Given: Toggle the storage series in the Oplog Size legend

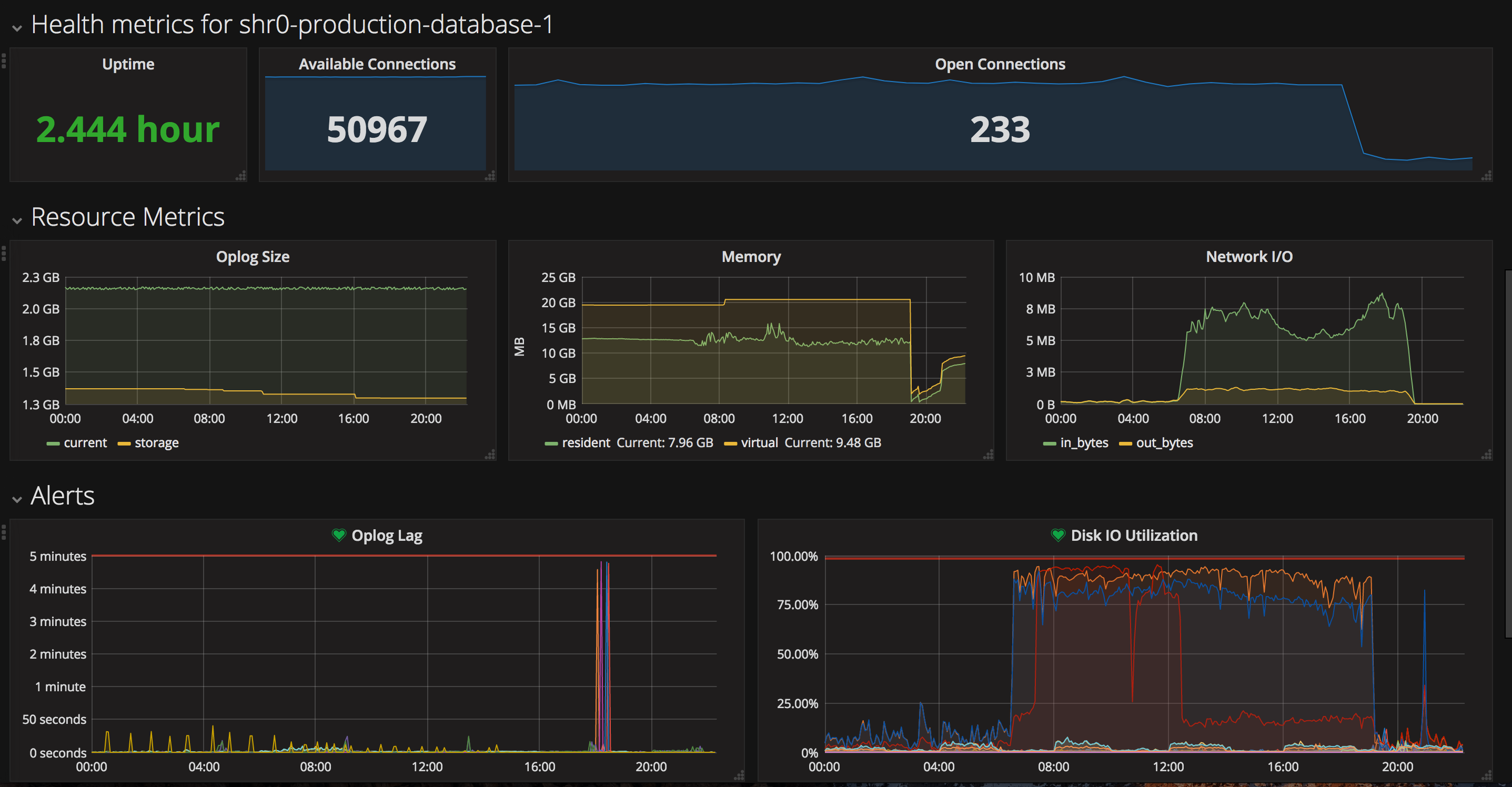Looking at the screenshot, I should [156, 443].
